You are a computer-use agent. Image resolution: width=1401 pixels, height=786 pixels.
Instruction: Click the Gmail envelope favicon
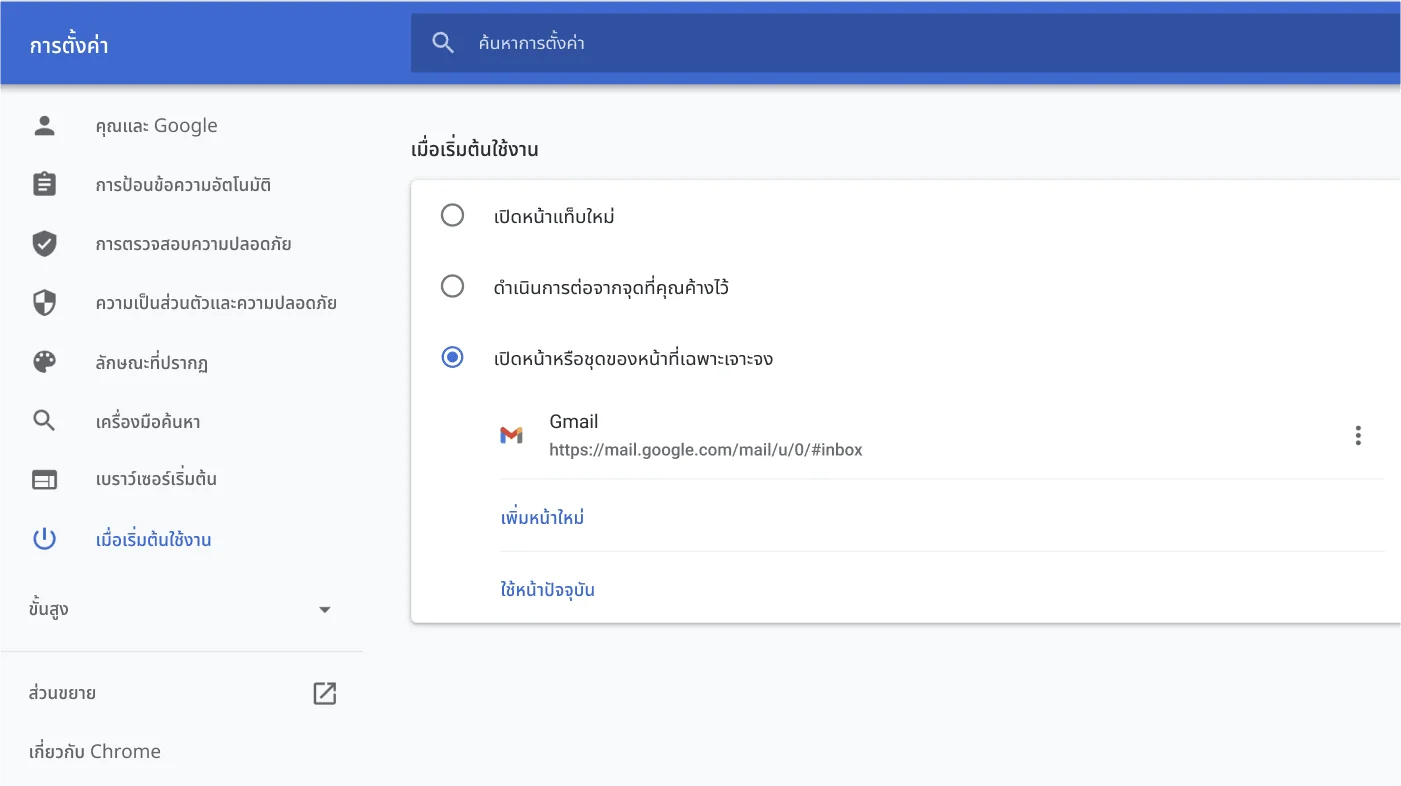512,434
